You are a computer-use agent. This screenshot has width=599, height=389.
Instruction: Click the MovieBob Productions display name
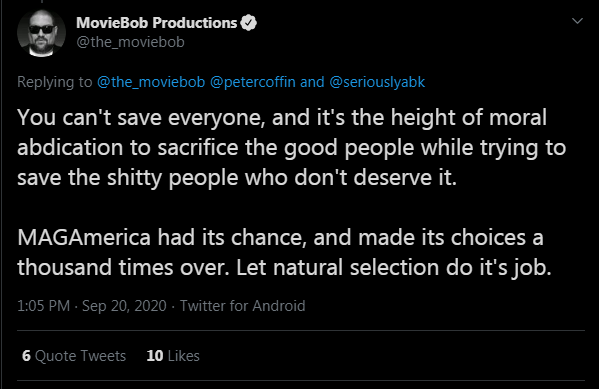click(x=157, y=23)
